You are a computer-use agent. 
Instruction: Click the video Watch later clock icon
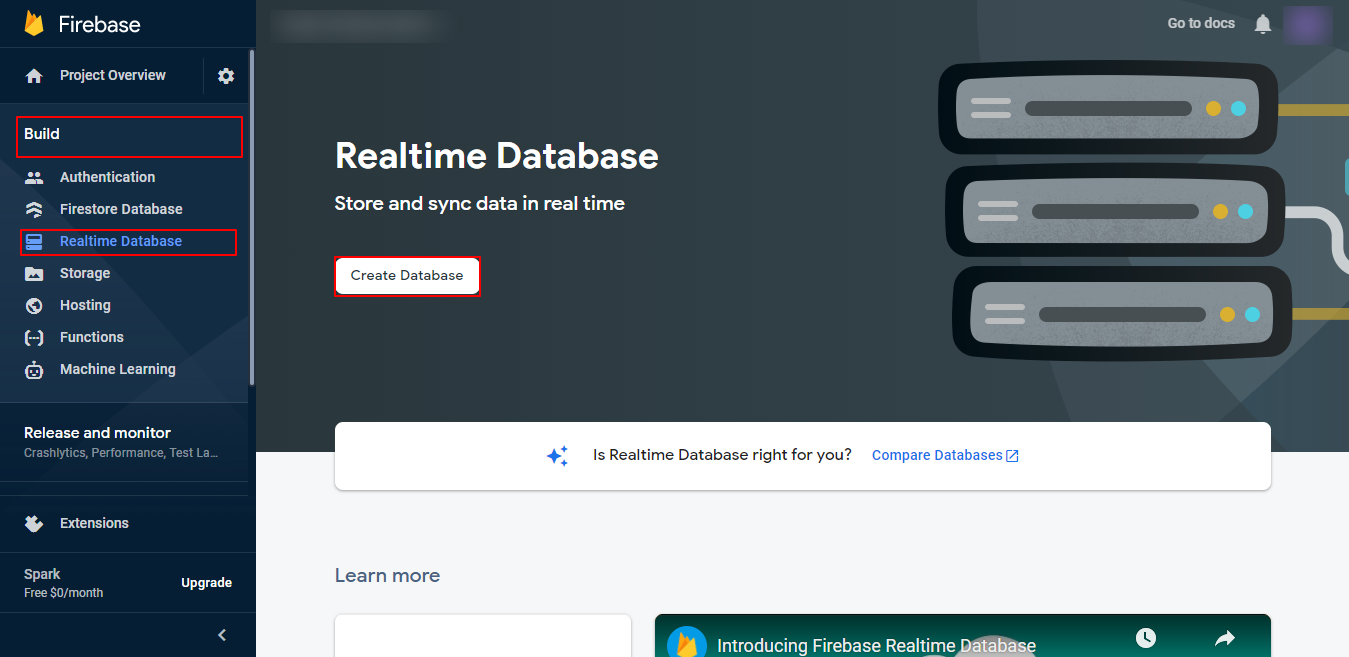pyautogui.click(x=1146, y=637)
